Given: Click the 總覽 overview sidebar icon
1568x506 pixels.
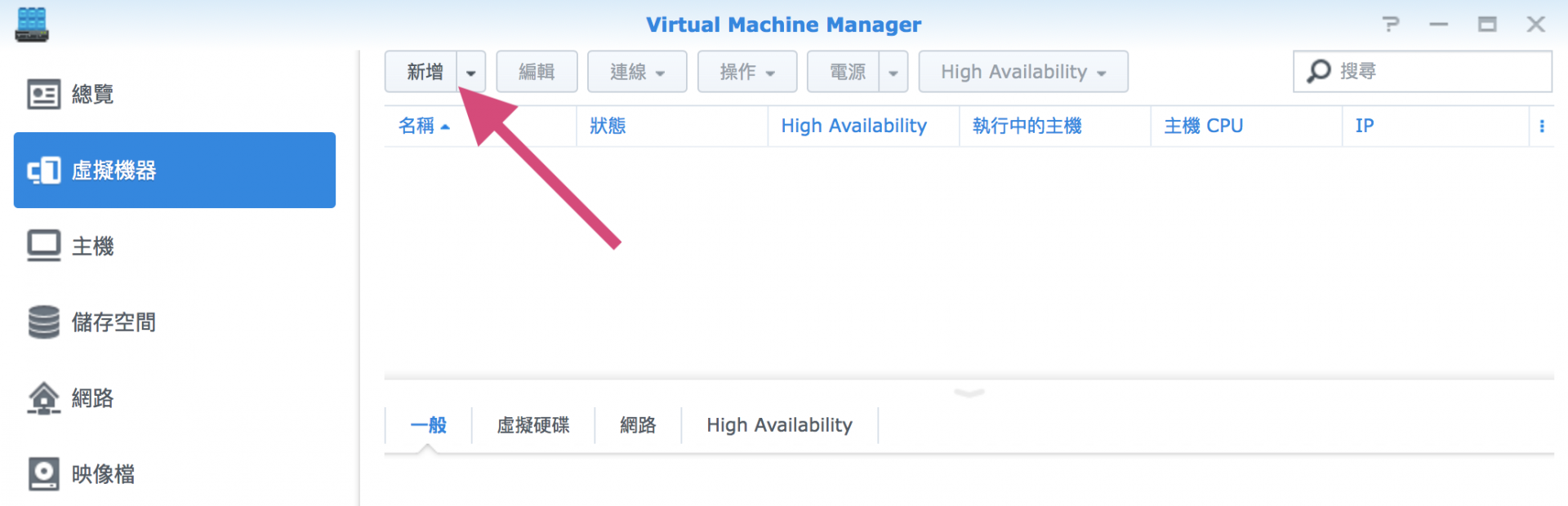Looking at the screenshot, I should 43,95.
